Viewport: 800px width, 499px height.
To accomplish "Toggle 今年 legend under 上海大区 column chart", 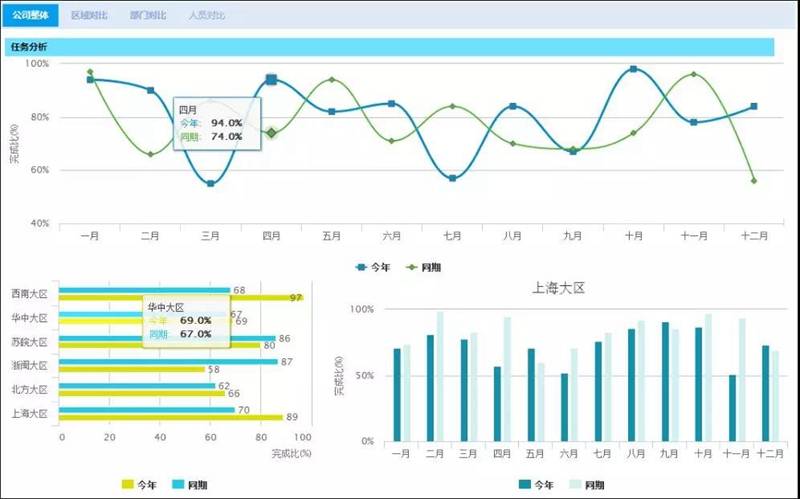I will click(537, 485).
